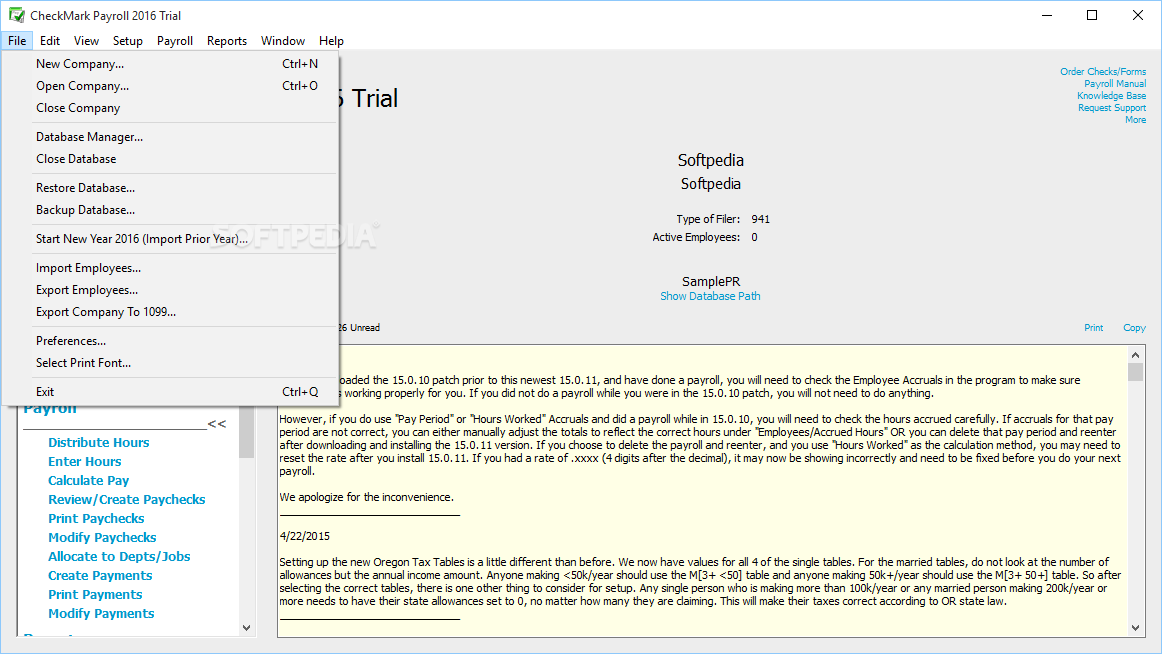Open Review/Create Paychecks in sidebar
This screenshot has width=1162, height=654.
point(127,499)
